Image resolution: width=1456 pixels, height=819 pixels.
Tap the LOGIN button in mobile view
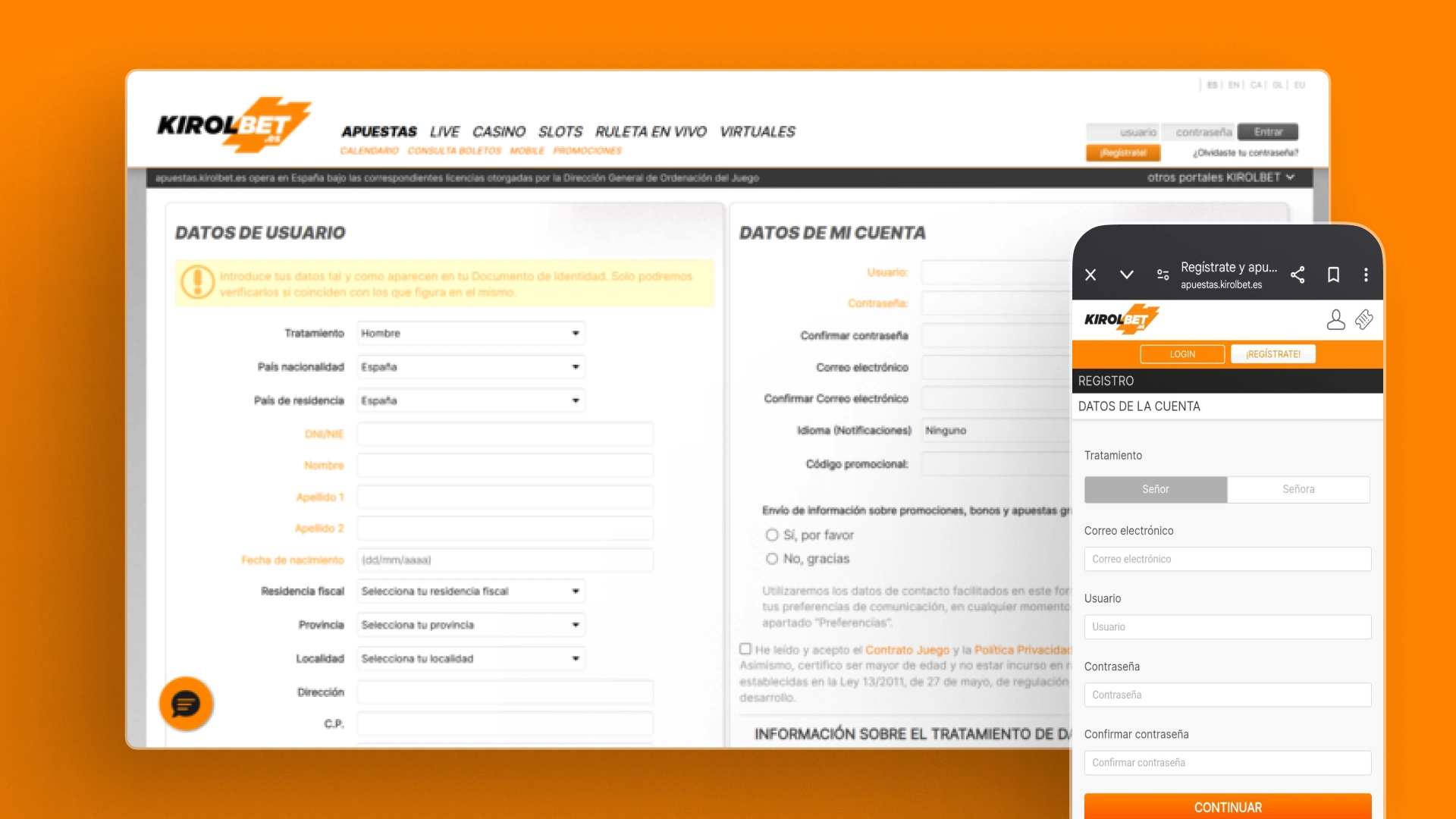pos(1182,354)
